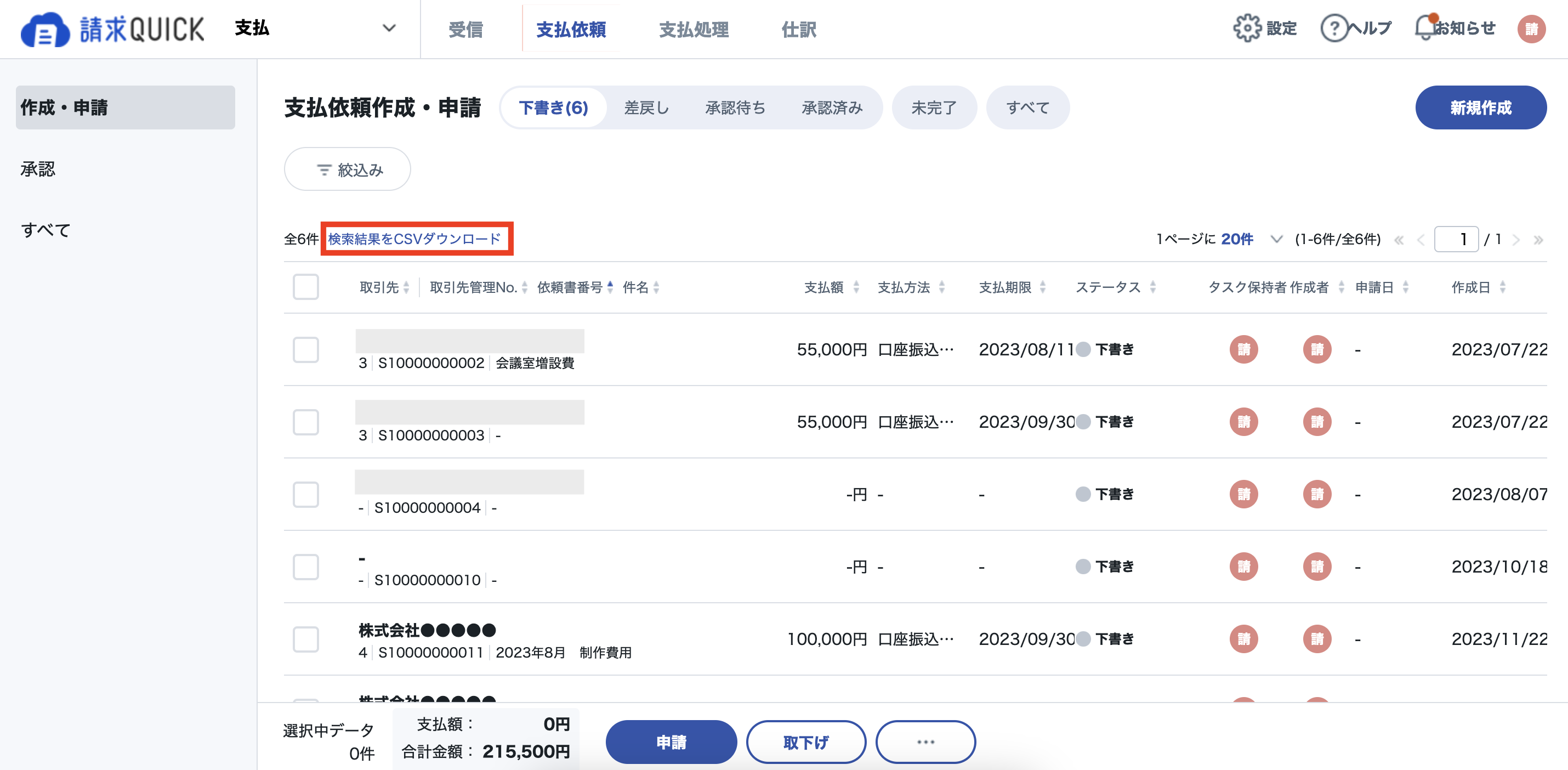Select 作成・申請 in the sidebar

pos(125,107)
